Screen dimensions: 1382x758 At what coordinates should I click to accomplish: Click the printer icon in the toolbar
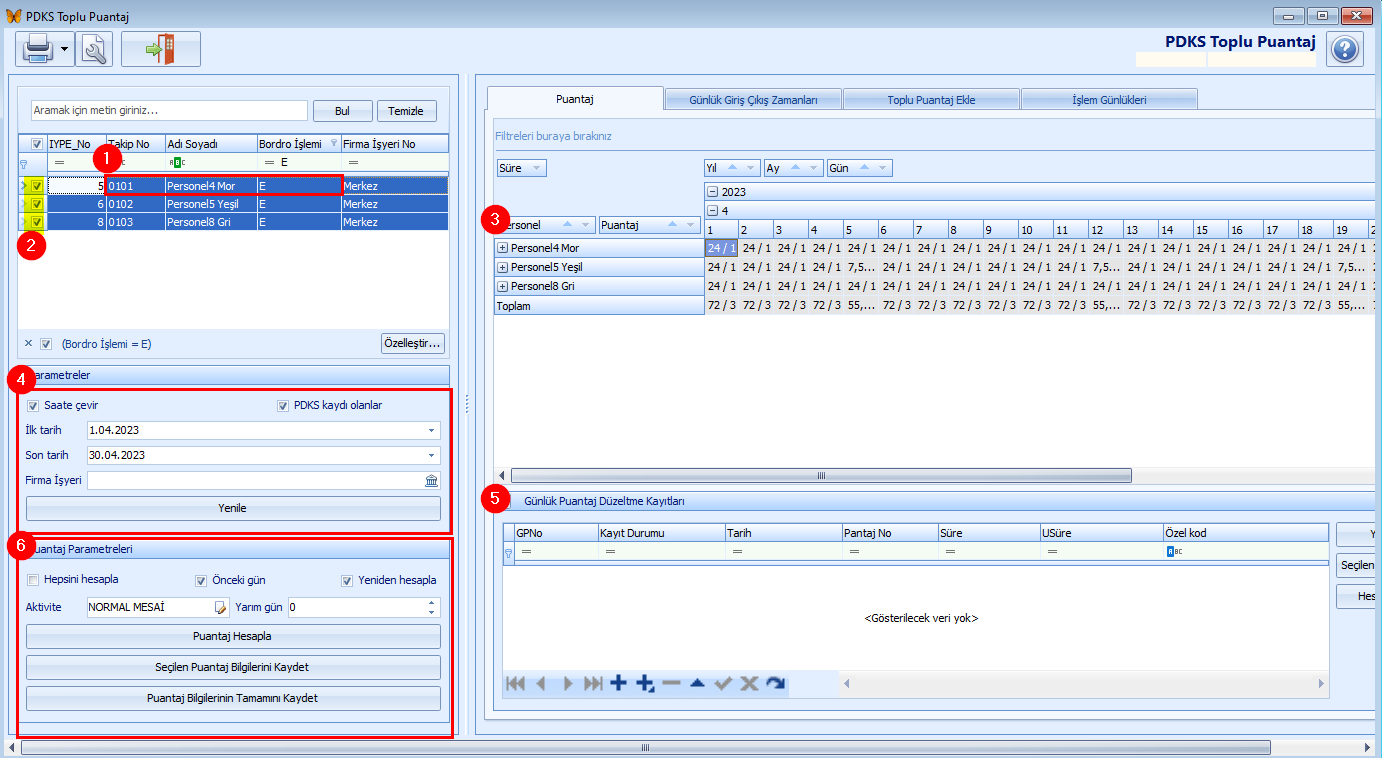[x=36, y=49]
